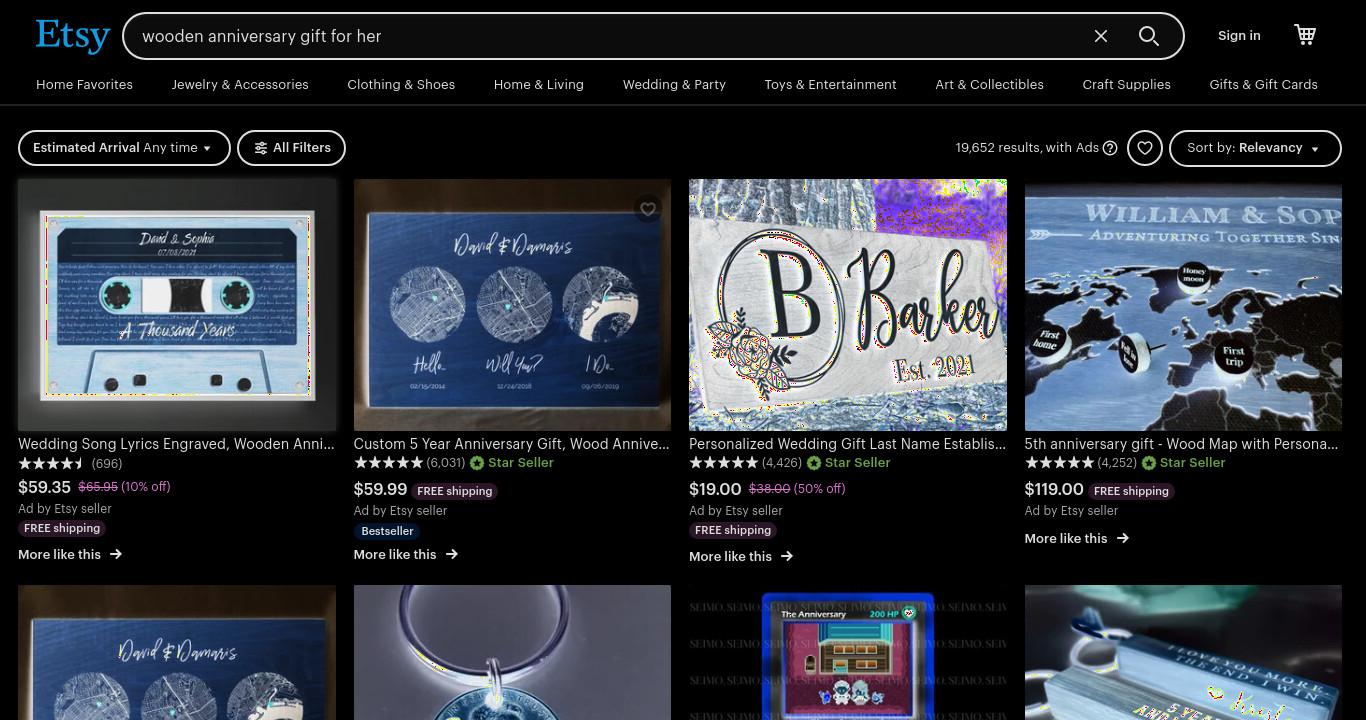The width and height of the screenshot is (1366, 720).
Task: Open 5th anniversary gift Wood Map listing title
Action: (x=1183, y=444)
